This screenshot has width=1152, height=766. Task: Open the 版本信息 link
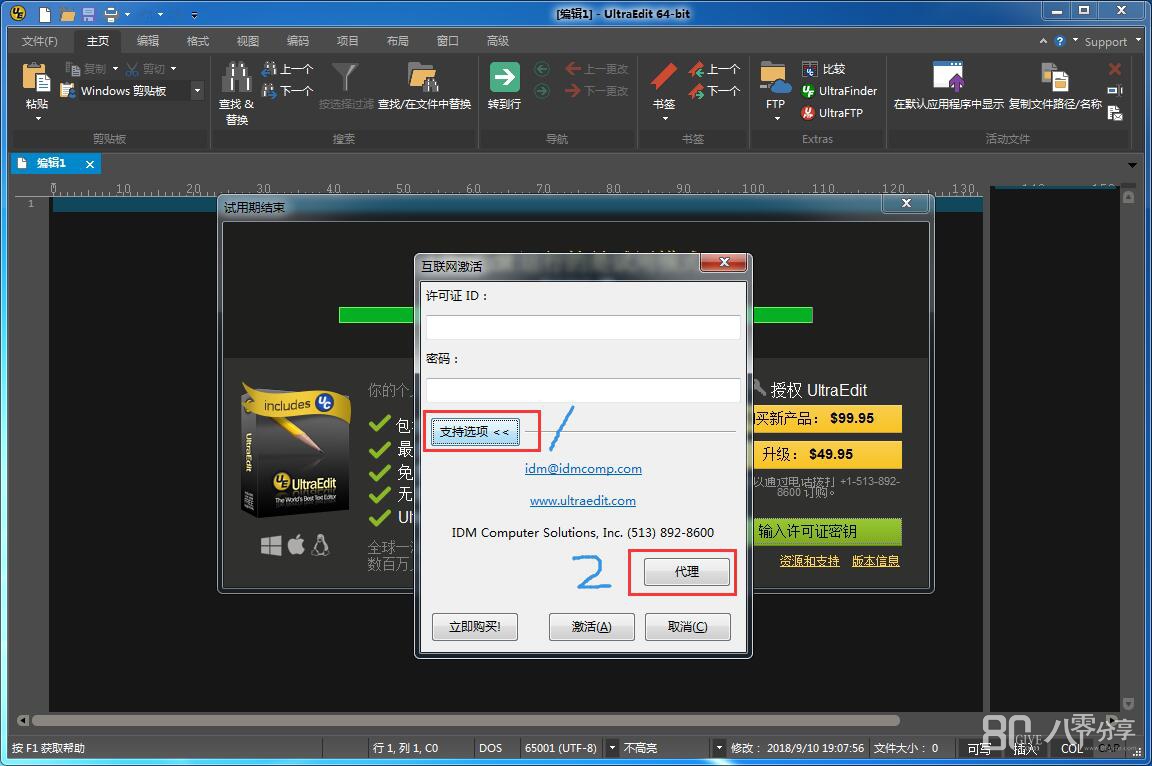click(x=876, y=561)
